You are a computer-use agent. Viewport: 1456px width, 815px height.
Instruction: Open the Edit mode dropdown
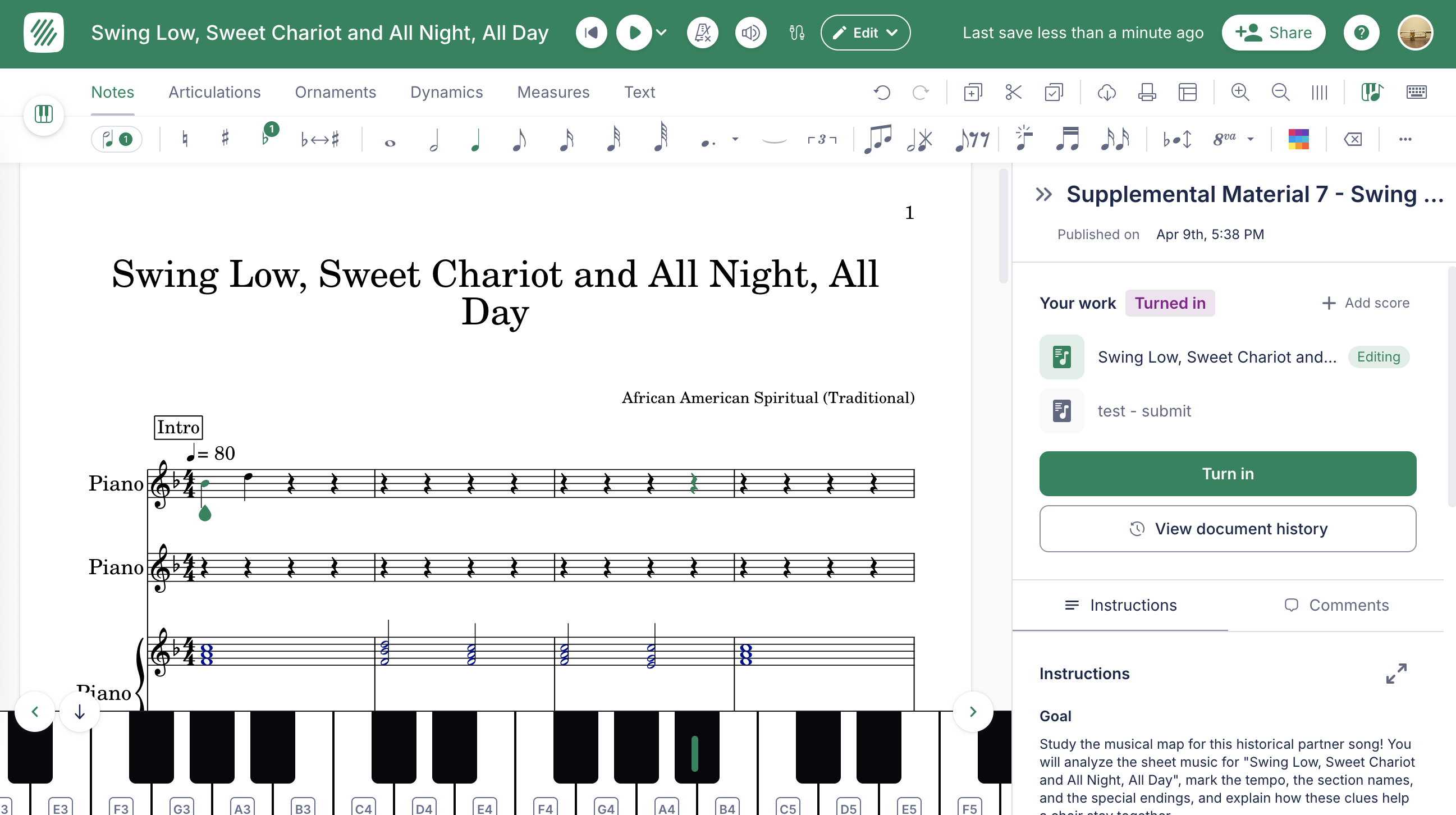(866, 33)
